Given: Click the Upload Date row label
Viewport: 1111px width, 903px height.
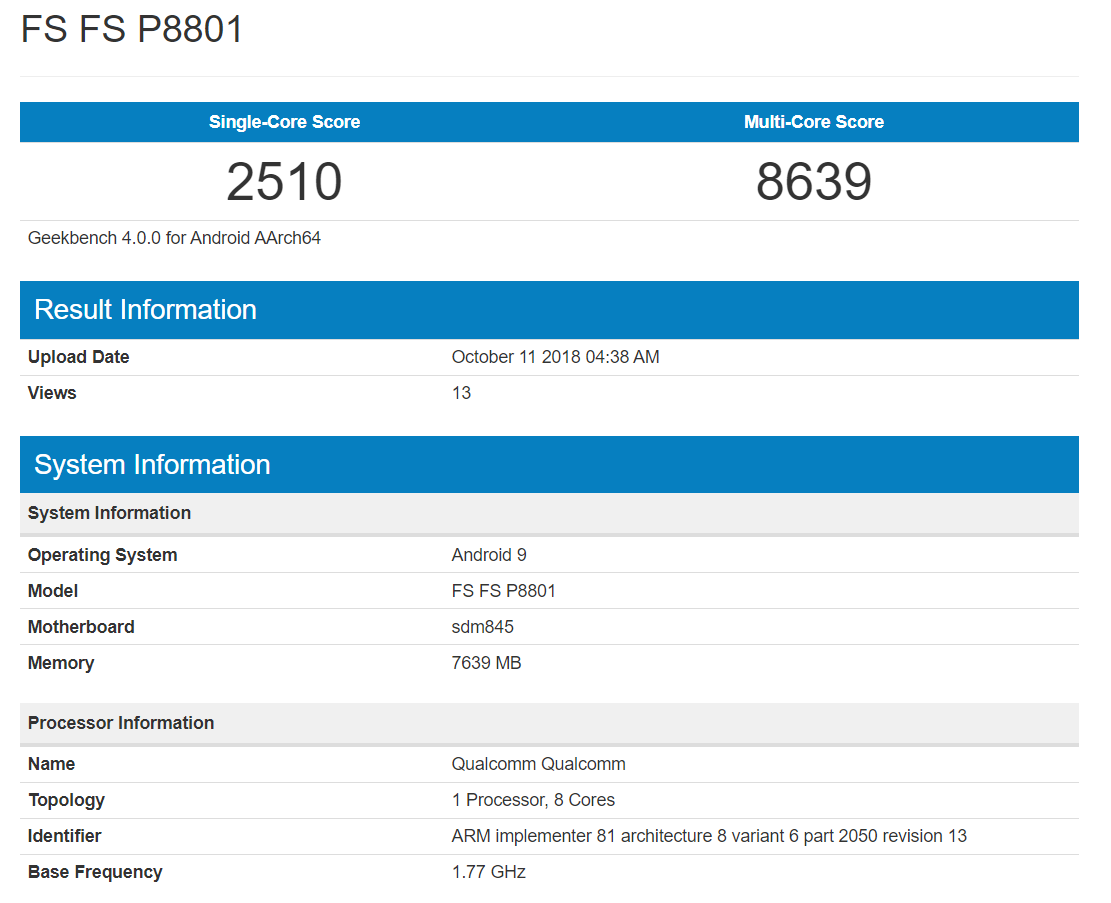Looking at the screenshot, I should pyautogui.click(x=78, y=357).
